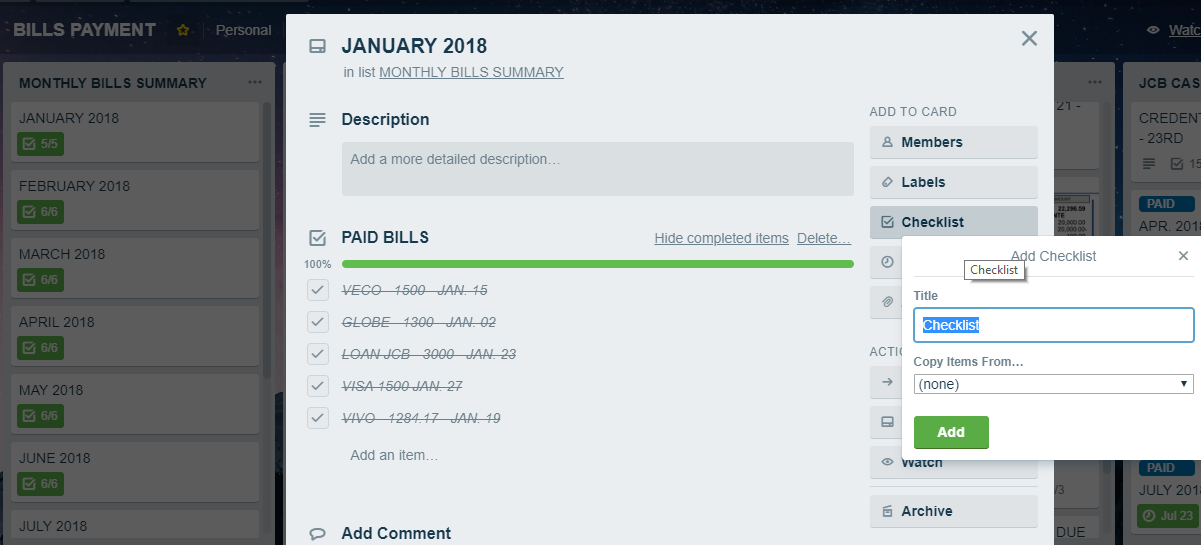Image resolution: width=1201 pixels, height=545 pixels.
Task: Toggle the VISA 1500 JAN. 27 checkbox
Action: pyautogui.click(x=318, y=386)
